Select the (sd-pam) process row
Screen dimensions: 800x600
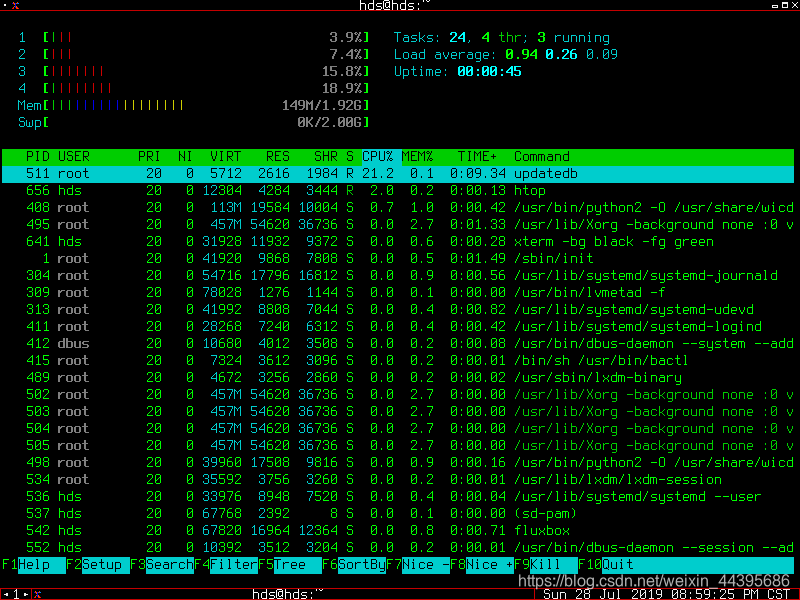[398, 514]
